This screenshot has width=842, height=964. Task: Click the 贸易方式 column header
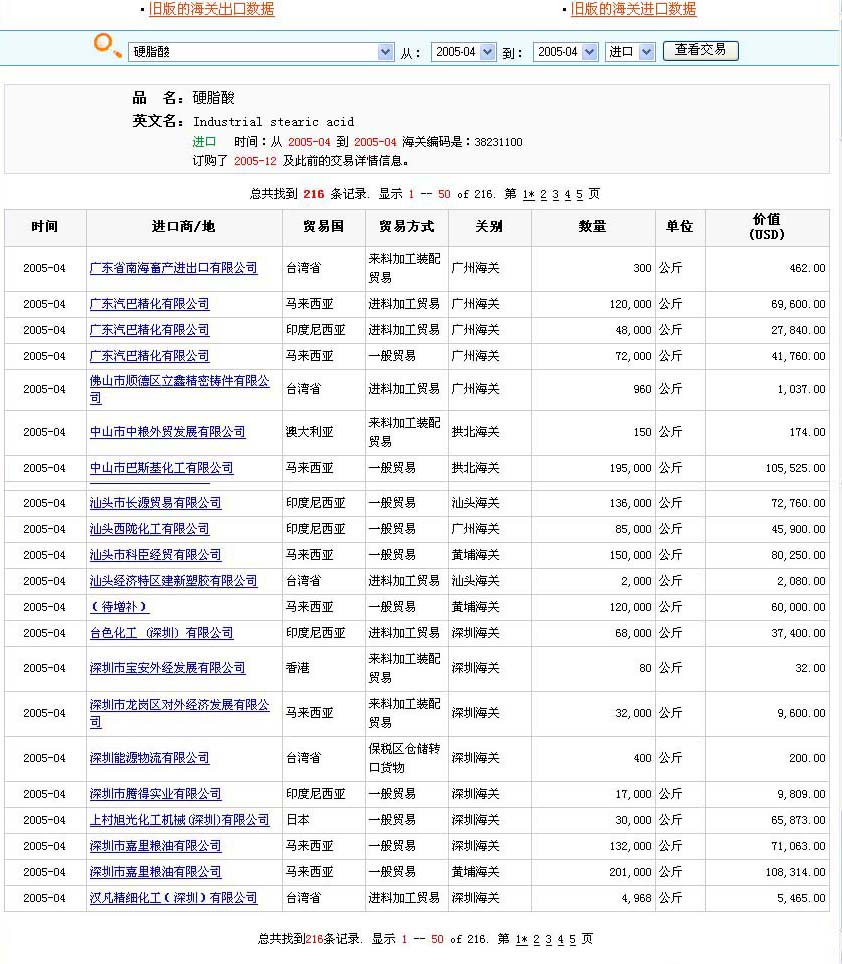407,227
